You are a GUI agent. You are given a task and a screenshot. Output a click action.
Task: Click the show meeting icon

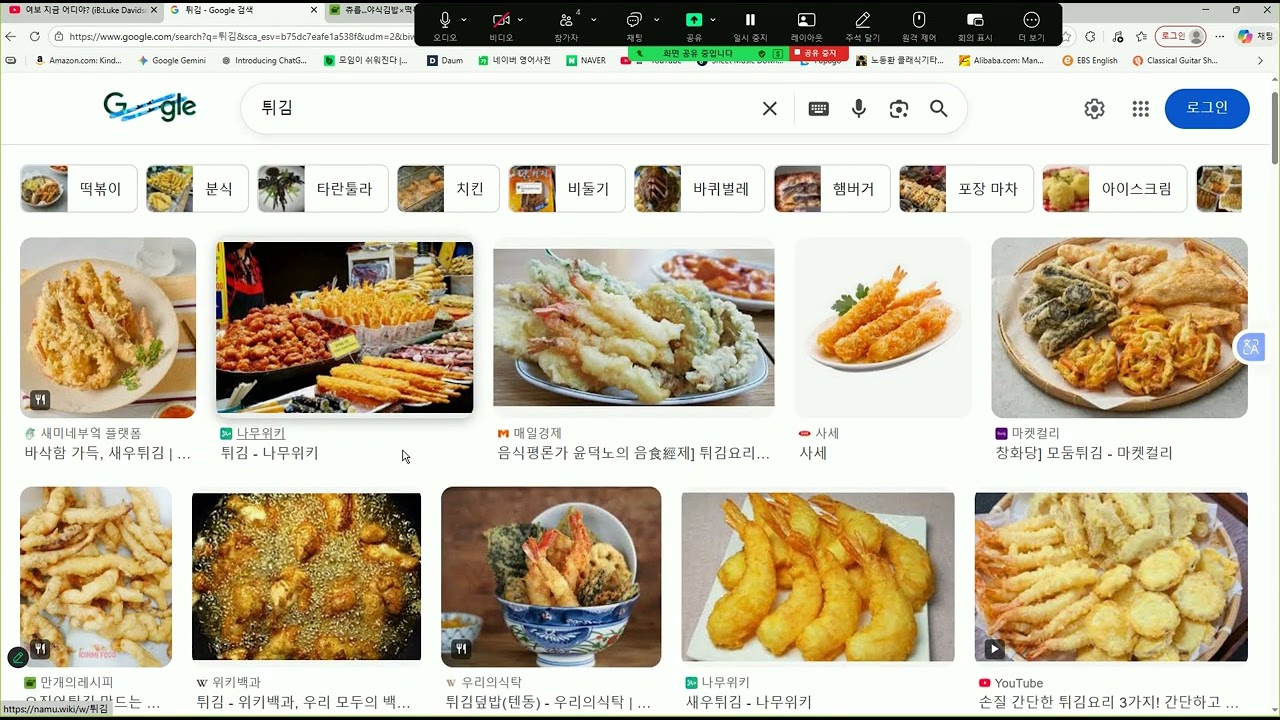click(x=975, y=20)
